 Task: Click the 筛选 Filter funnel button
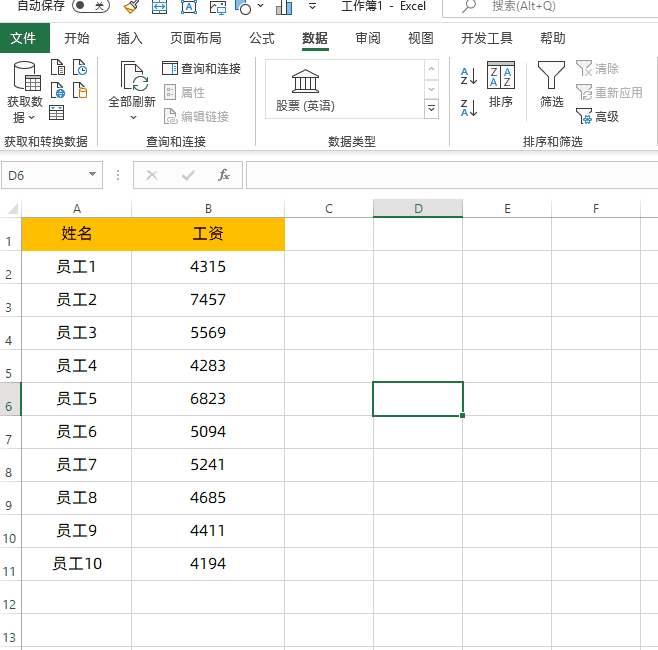click(x=551, y=85)
